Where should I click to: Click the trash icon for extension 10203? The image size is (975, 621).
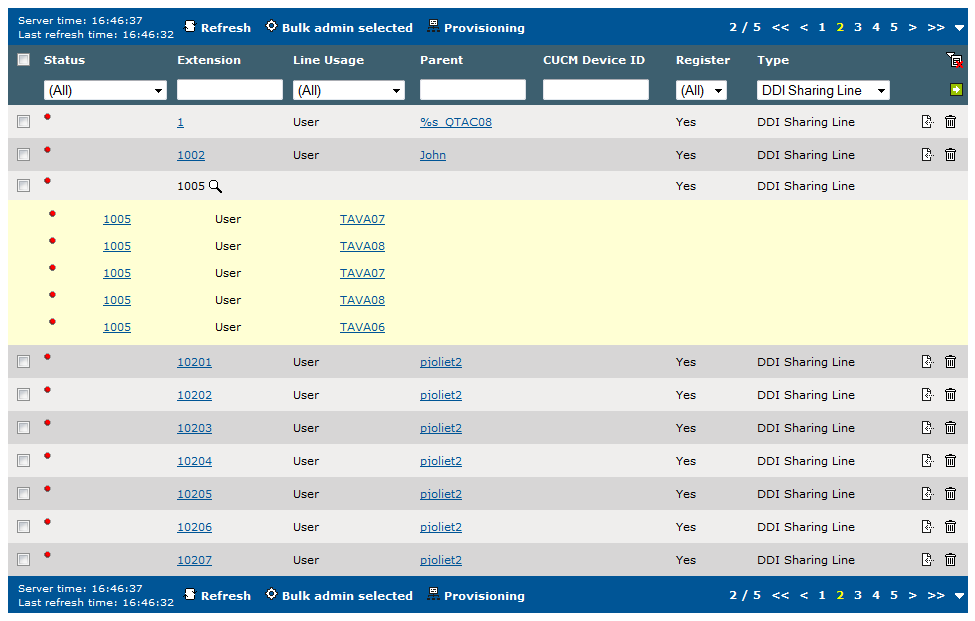coord(950,428)
